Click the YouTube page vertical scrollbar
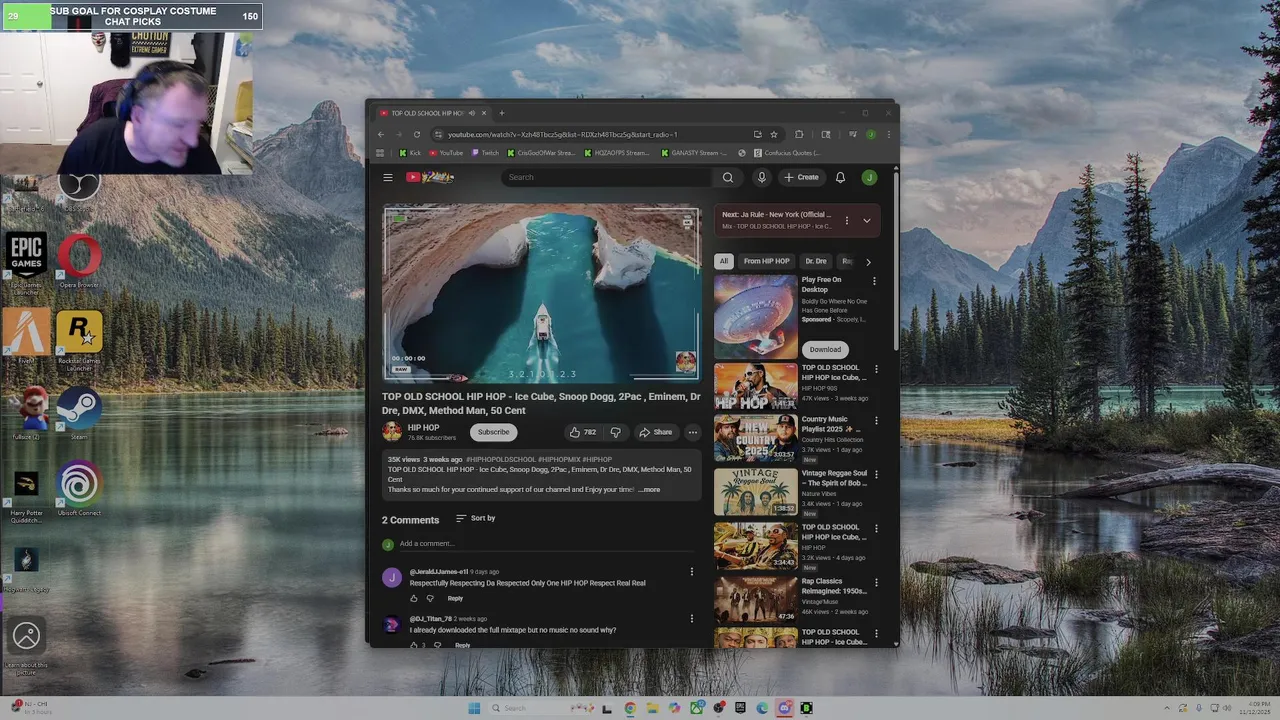Viewport: 1280px width, 720px height. tap(895, 260)
